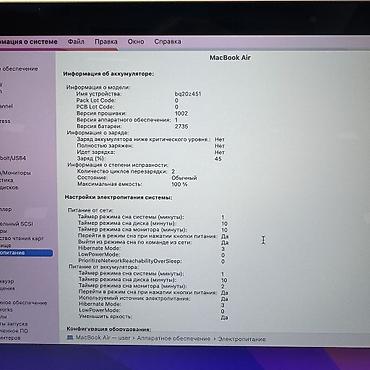The image size is (370, 370).
Task: Click Версия аппаратного обеспечения row
Action: (x=127, y=120)
